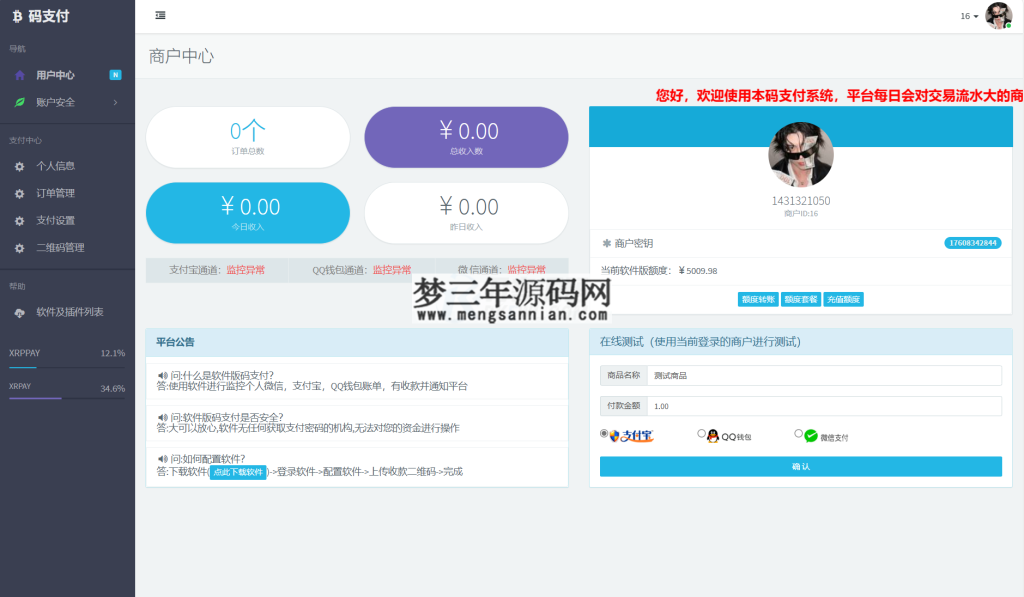Click the large merchant profile photo
Screen dimensions: 1024x597
(801, 155)
